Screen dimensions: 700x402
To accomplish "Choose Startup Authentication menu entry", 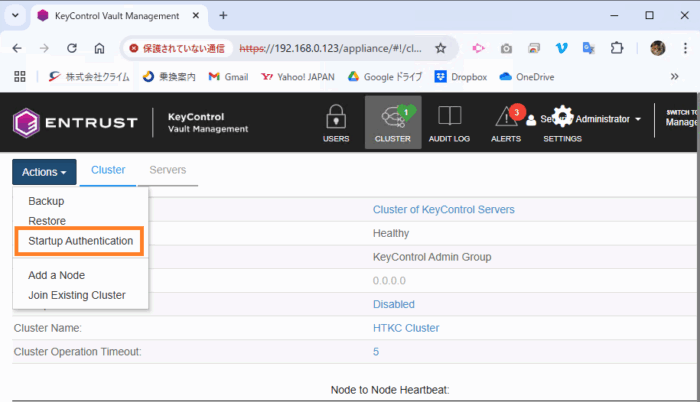I will click(x=80, y=241).
